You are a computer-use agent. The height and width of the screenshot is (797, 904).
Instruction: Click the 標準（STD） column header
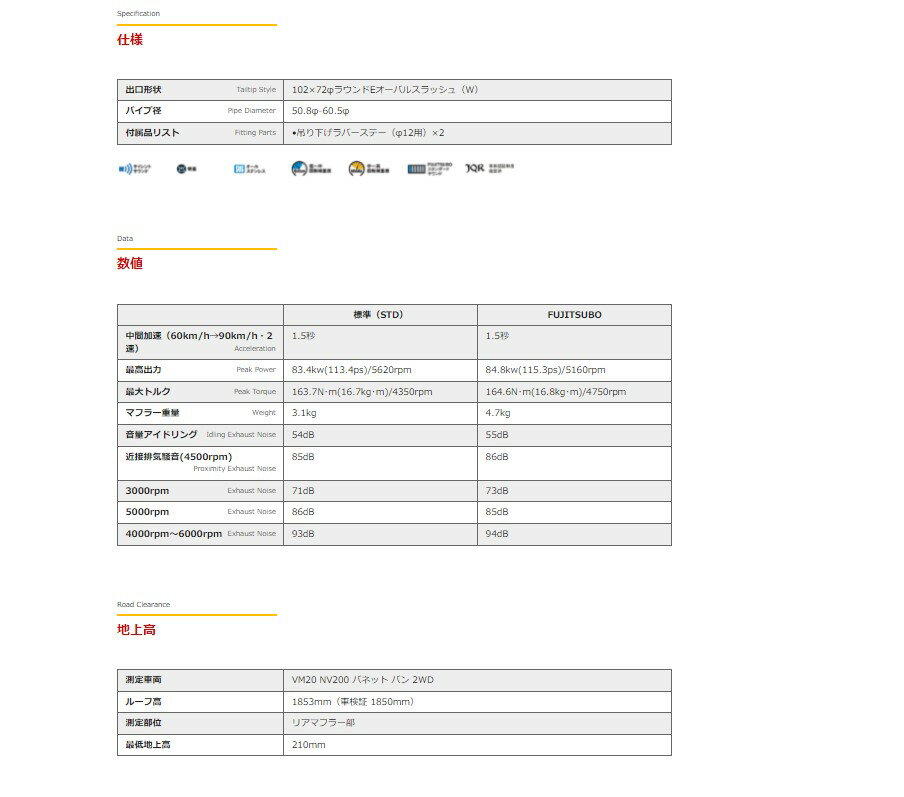click(380, 315)
